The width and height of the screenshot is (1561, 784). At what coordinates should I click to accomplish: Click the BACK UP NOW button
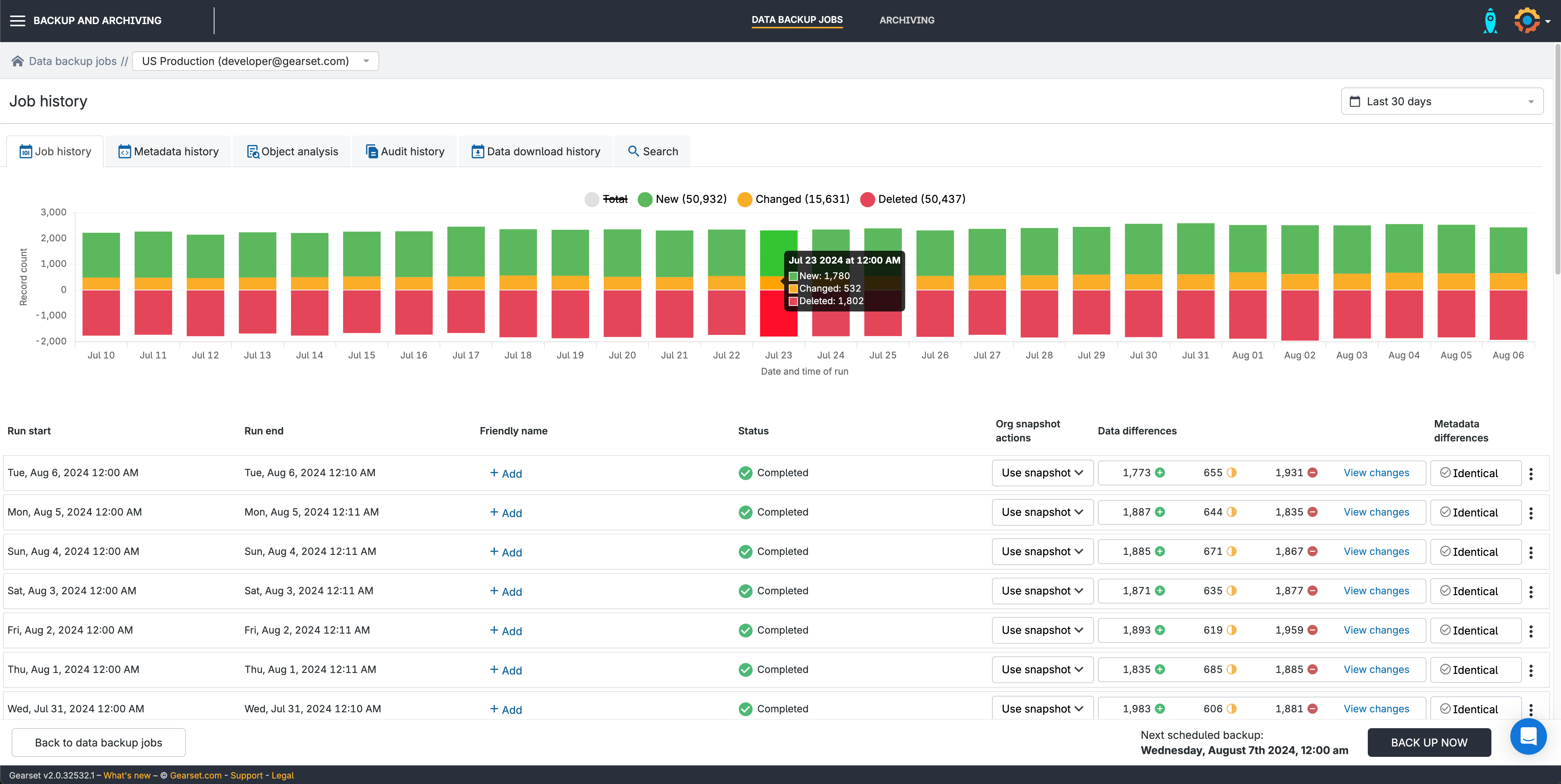click(1429, 742)
